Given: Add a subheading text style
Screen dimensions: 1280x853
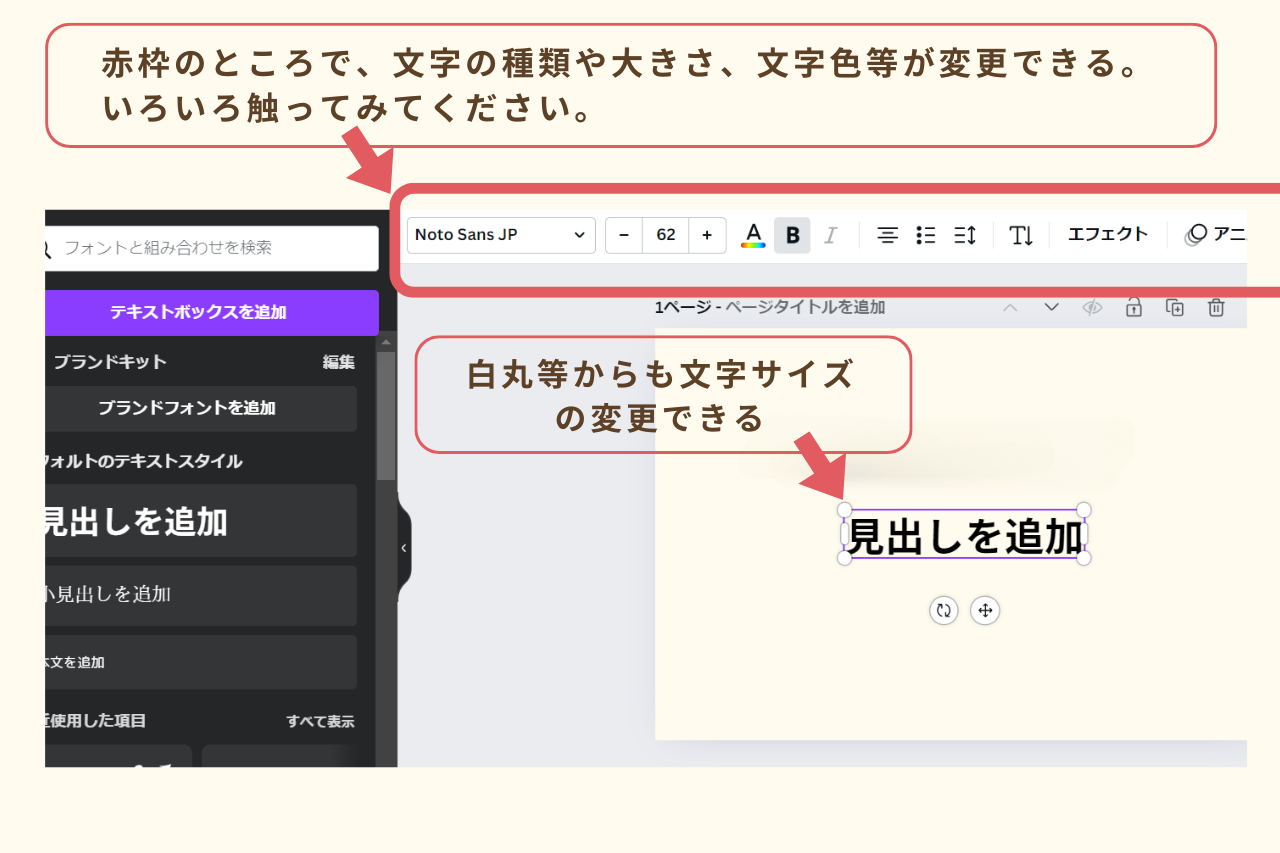Looking at the screenshot, I should pyautogui.click(x=201, y=595).
